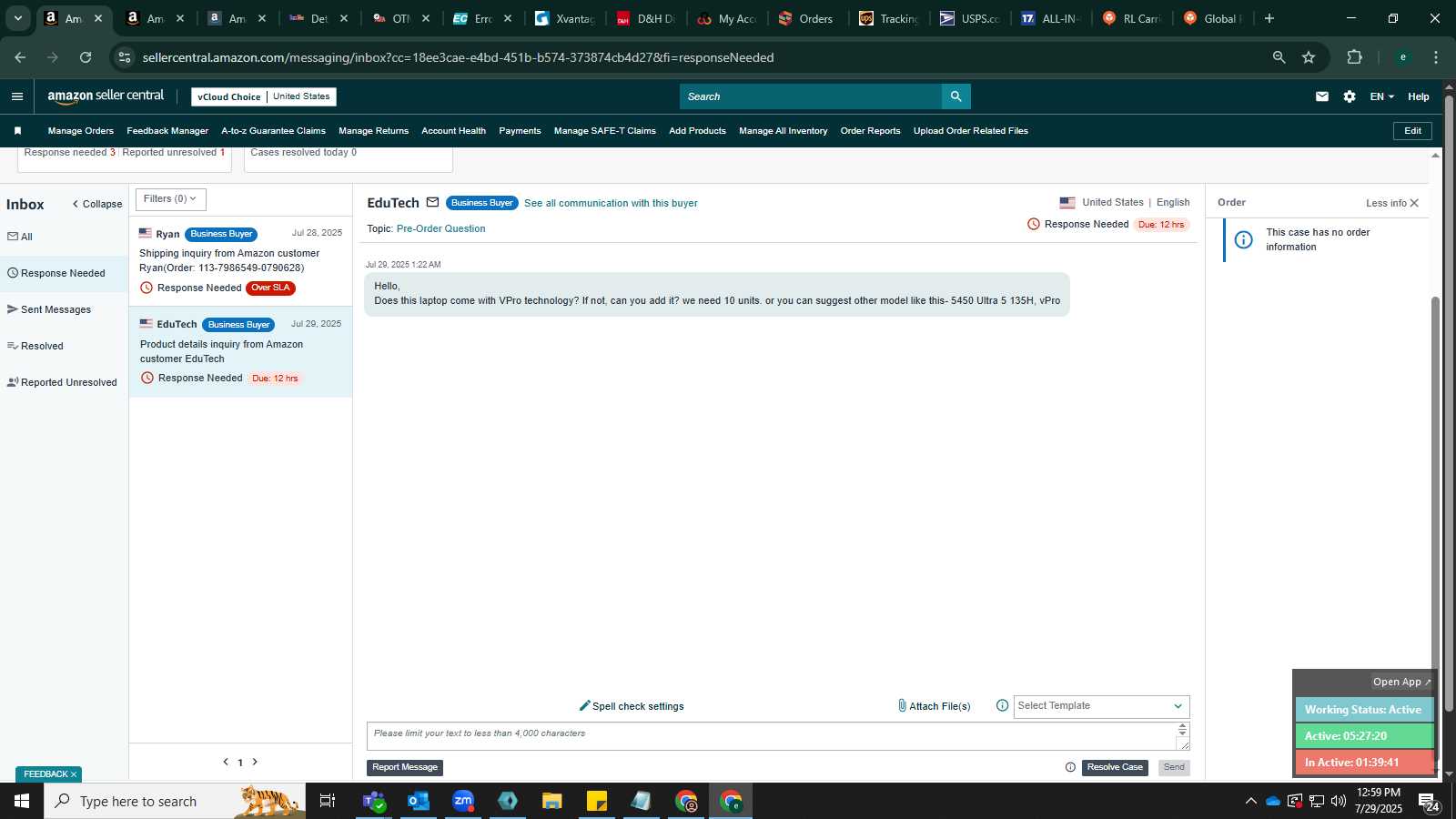1456x819 pixels.
Task: Open Zoom from the taskbar
Action: tap(463, 801)
